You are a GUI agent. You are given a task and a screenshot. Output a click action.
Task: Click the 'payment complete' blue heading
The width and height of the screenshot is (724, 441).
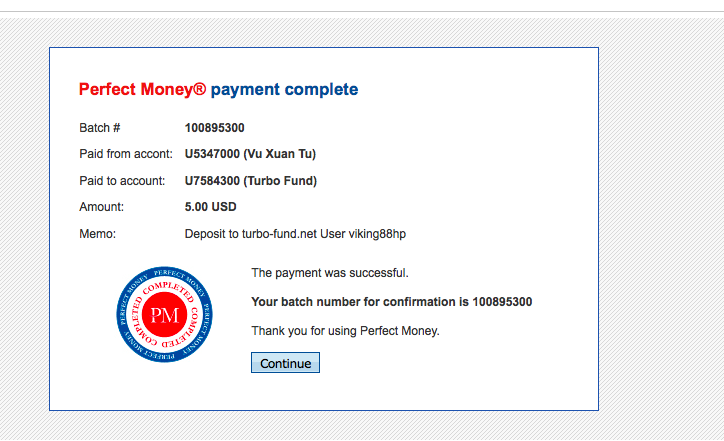pyautogui.click(x=284, y=90)
